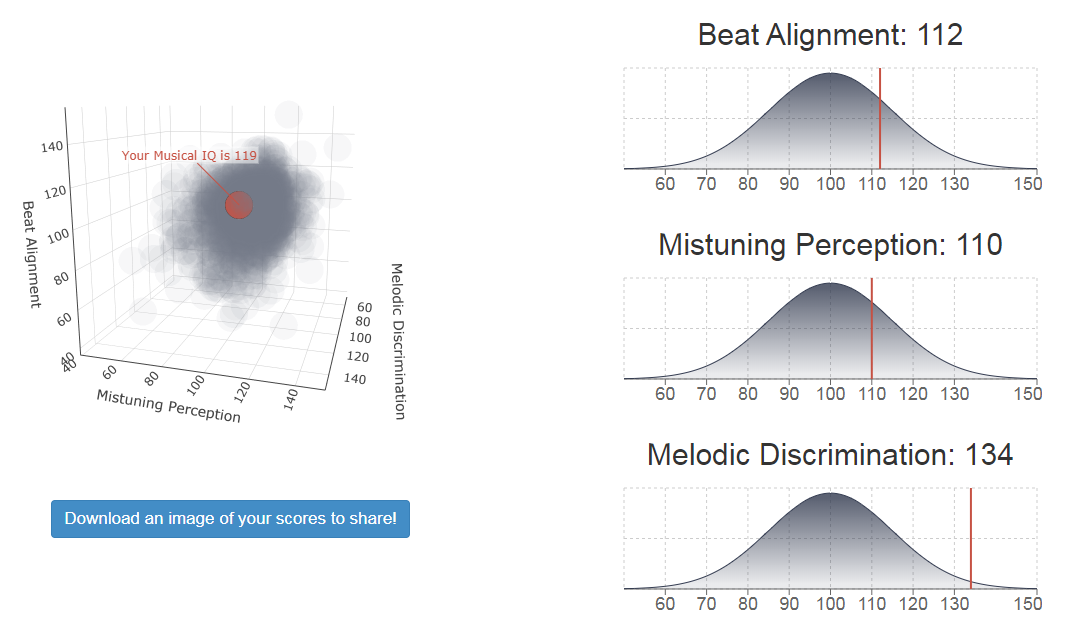The height and width of the screenshot is (624, 1065).
Task: Click the 150 tick label under Beat Alignment chart
Action: click(x=1028, y=184)
